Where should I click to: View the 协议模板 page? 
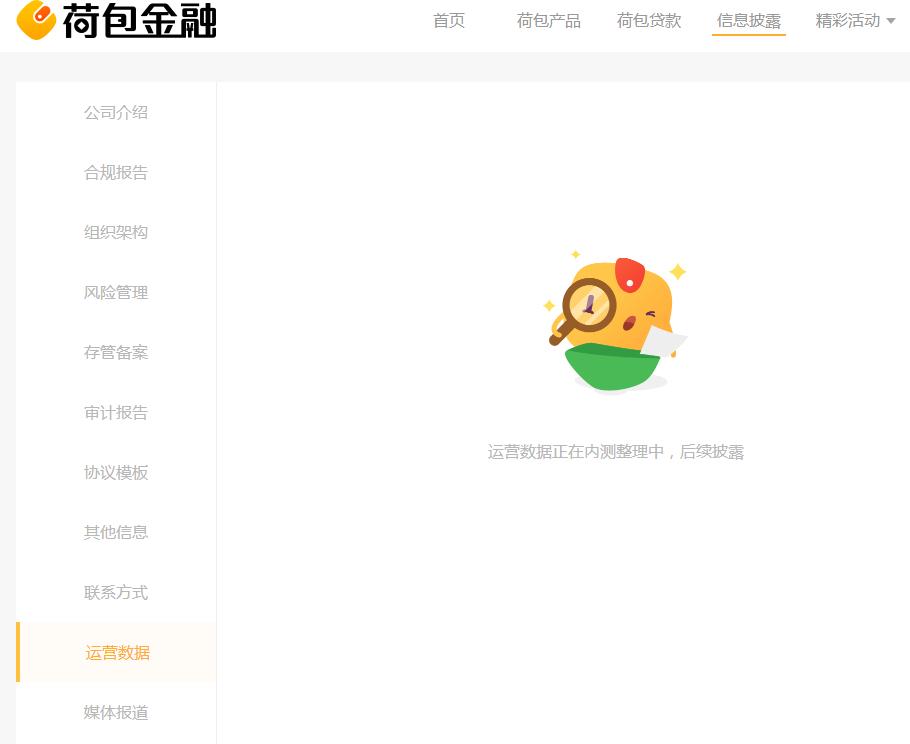point(116,472)
